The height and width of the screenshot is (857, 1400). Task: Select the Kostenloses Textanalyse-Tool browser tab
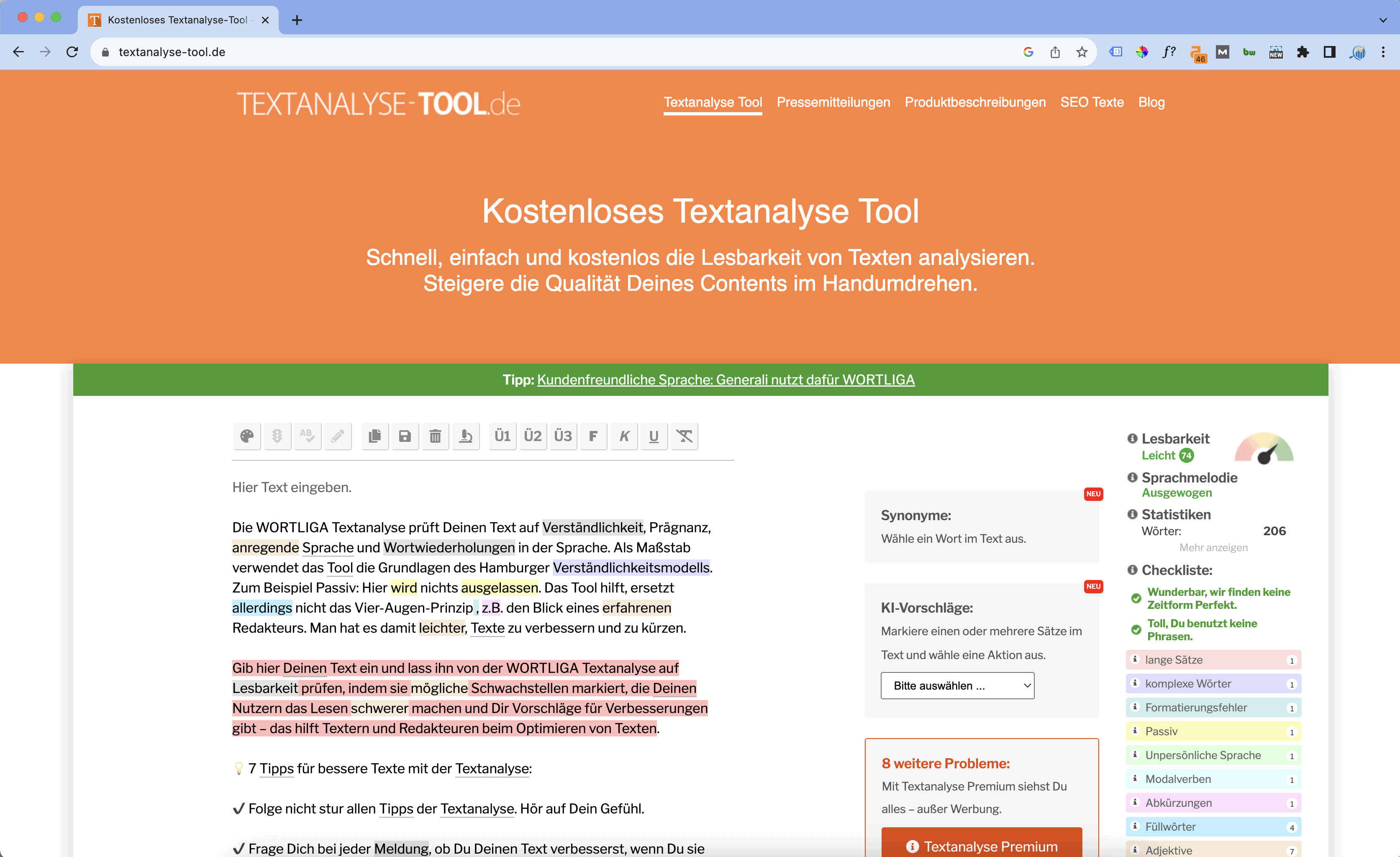(178, 20)
